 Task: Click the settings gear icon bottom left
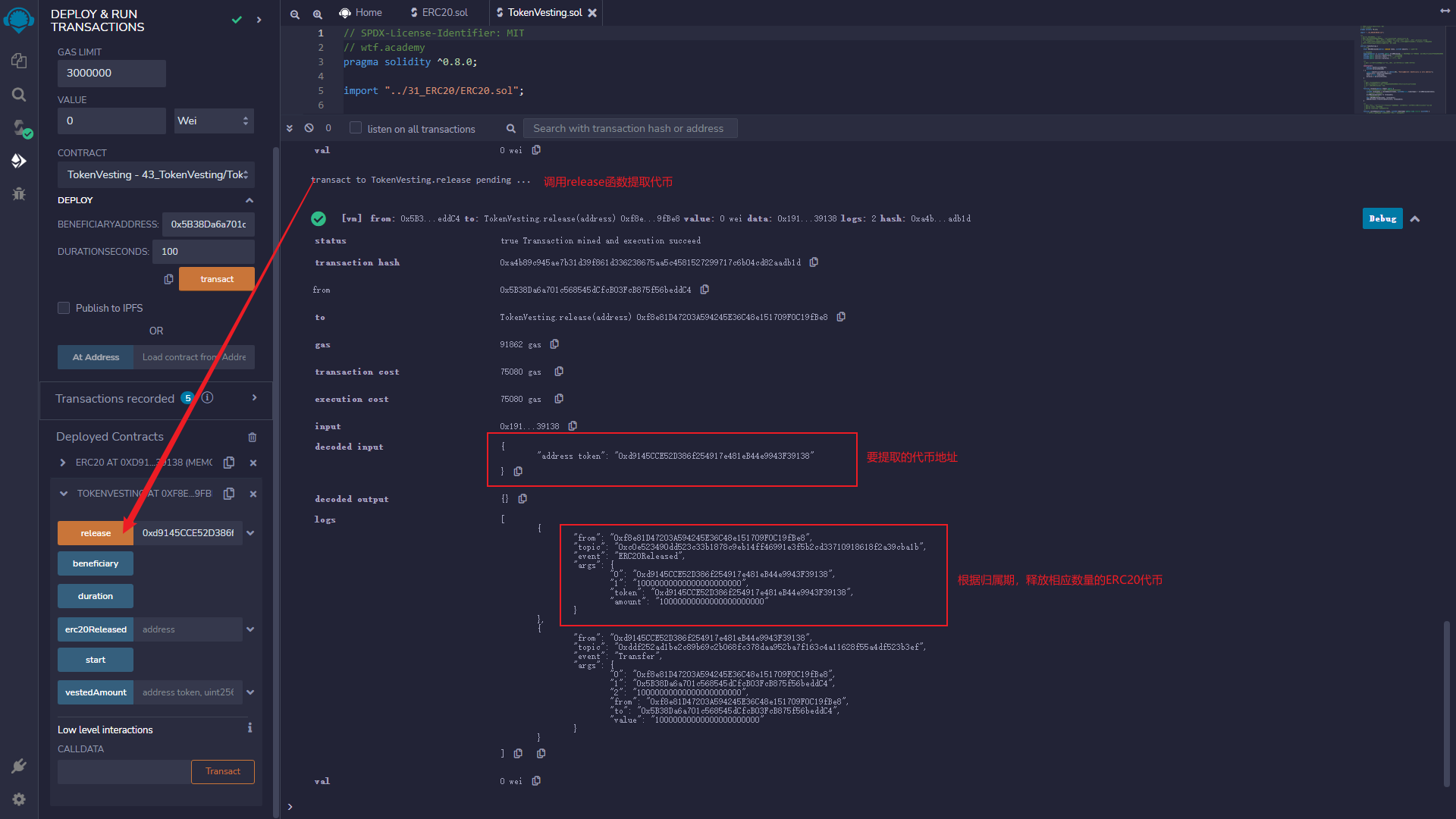[19, 799]
